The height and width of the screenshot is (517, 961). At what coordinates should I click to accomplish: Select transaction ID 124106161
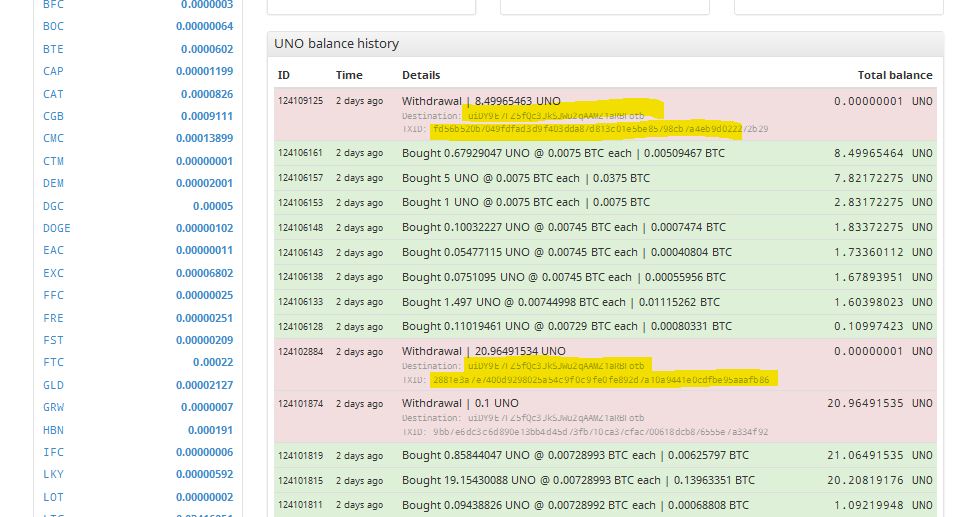(x=300, y=153)
